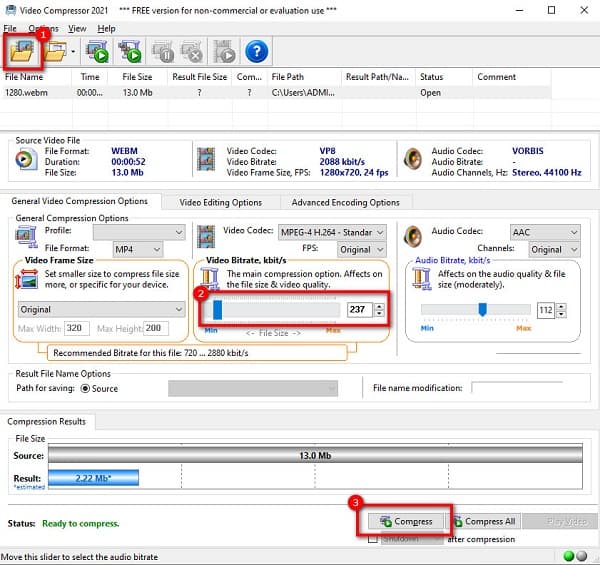
Task: Select the Source path radio button
Action: 85,389
